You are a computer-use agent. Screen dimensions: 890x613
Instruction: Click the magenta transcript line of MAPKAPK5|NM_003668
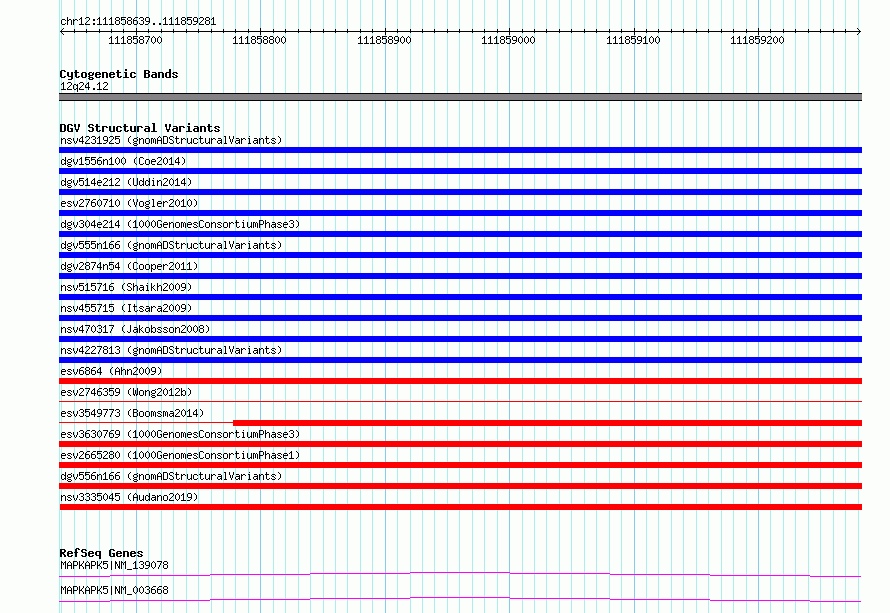460,599
